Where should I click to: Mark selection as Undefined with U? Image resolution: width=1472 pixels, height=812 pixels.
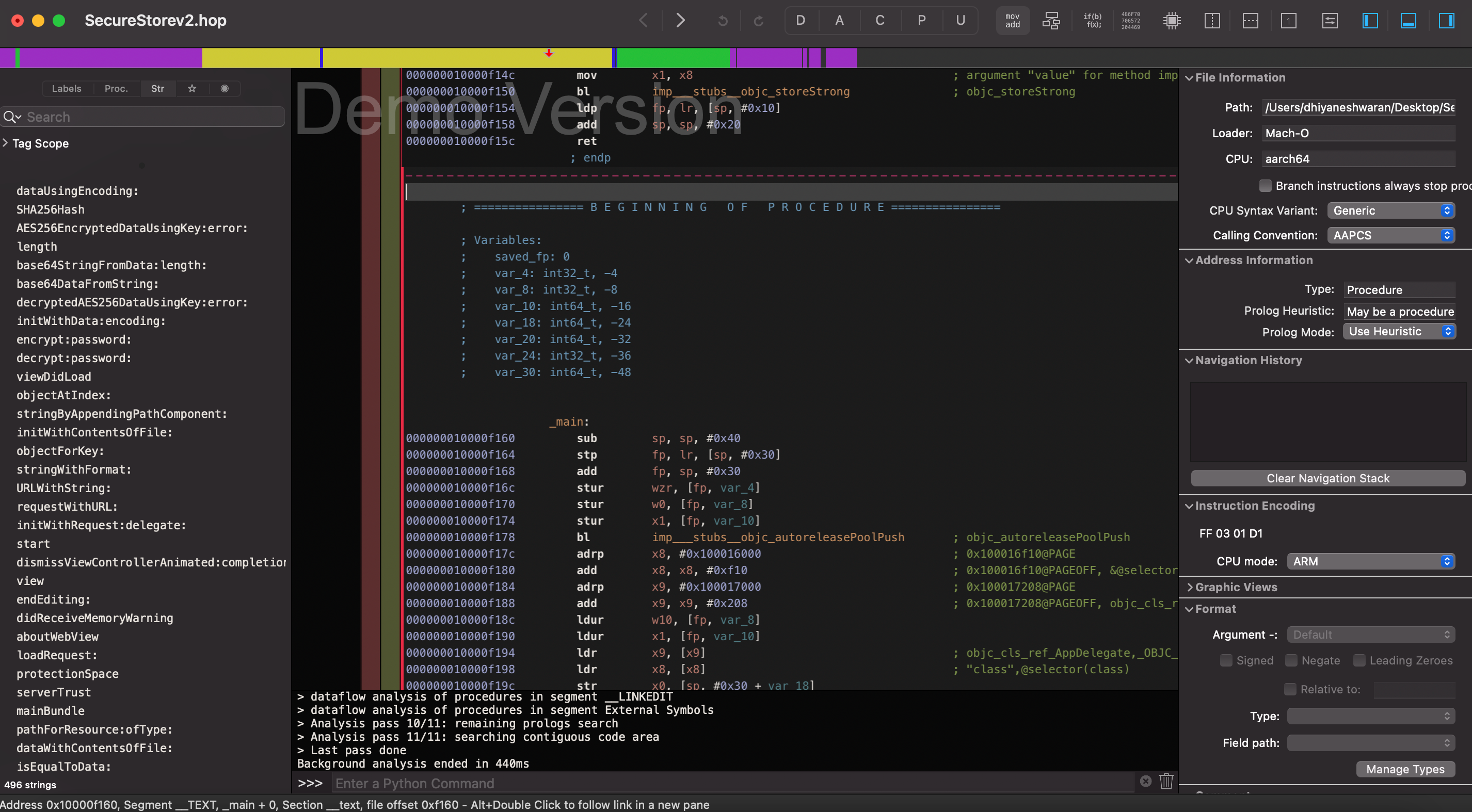point(961,21)
